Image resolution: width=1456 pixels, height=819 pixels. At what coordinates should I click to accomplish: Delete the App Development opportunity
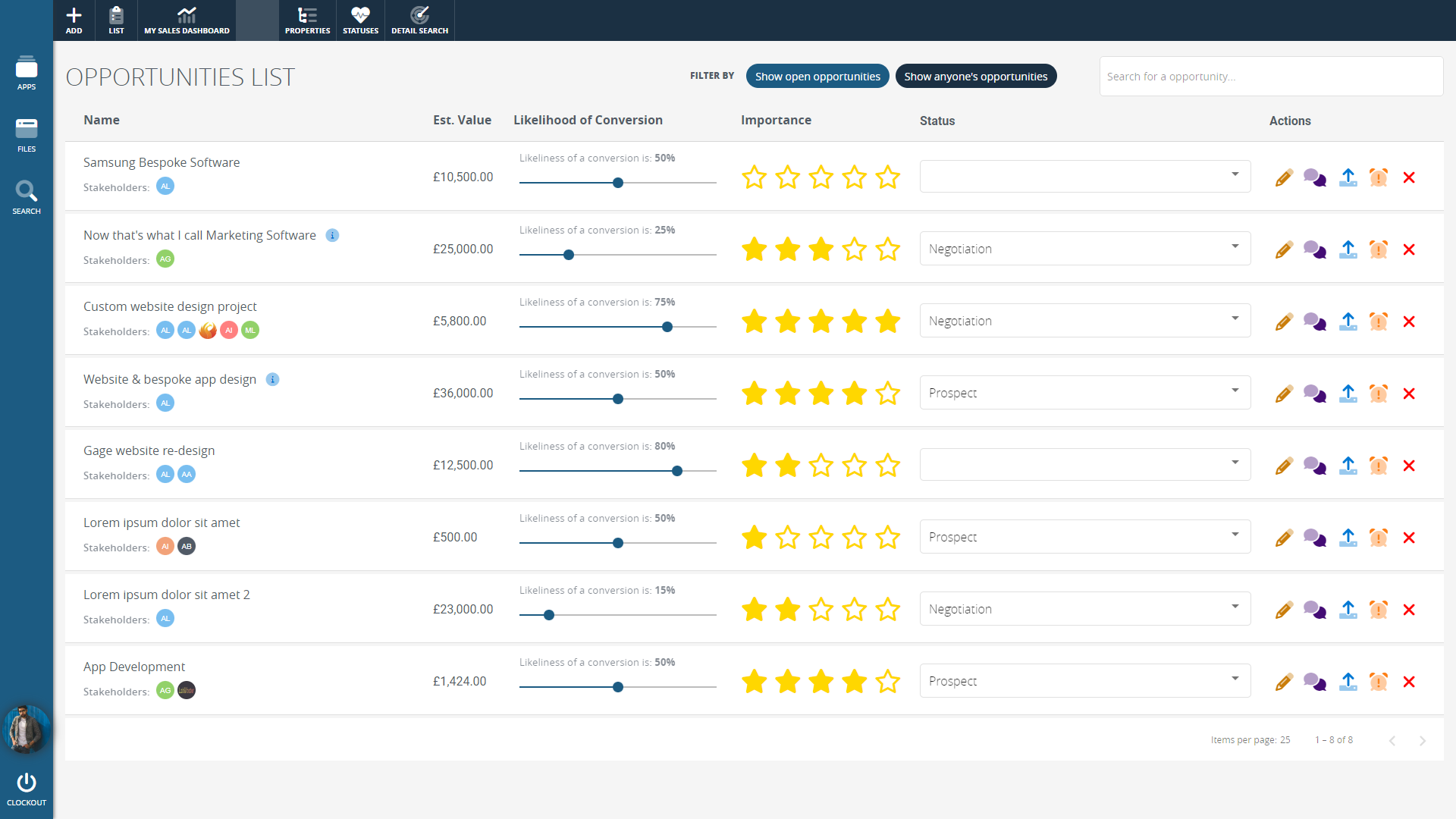click(1409, 682)
